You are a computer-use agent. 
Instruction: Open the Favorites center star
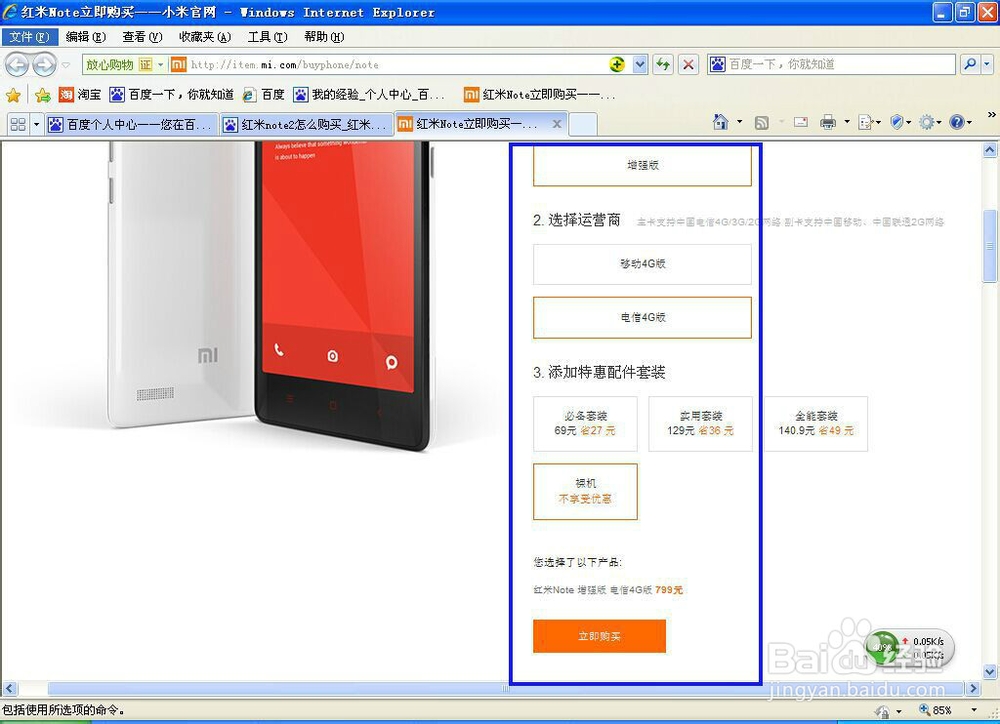(13, 95)
